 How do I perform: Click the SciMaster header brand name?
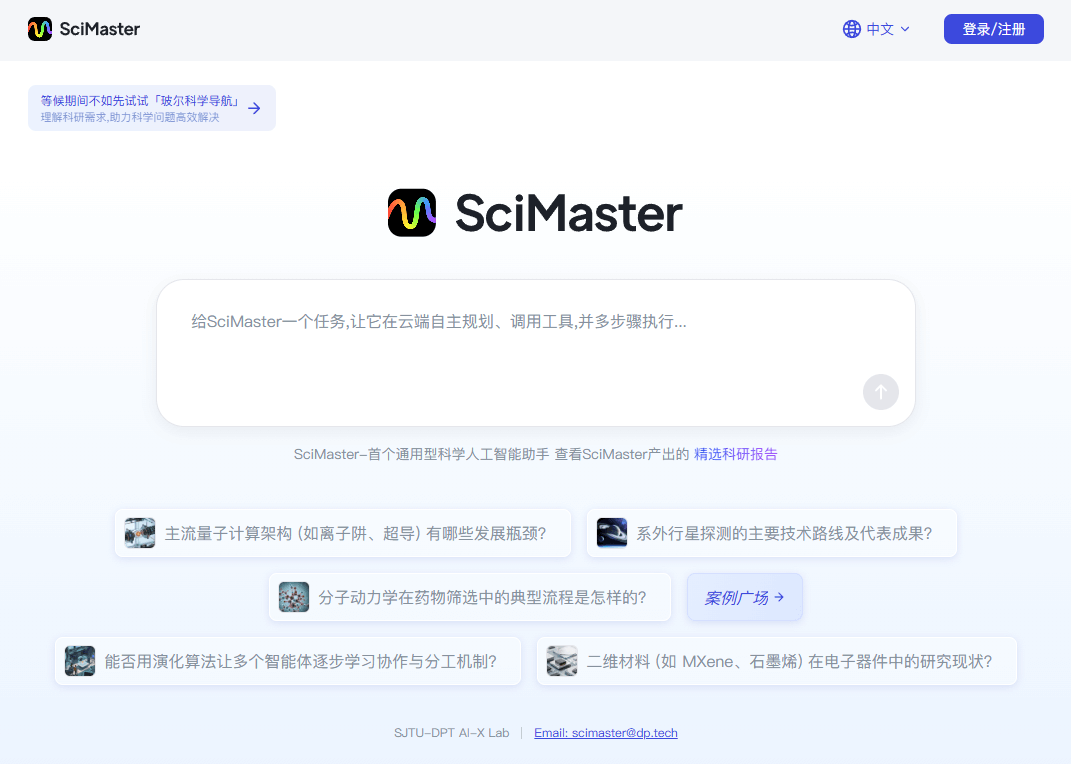tap(100, 29)
